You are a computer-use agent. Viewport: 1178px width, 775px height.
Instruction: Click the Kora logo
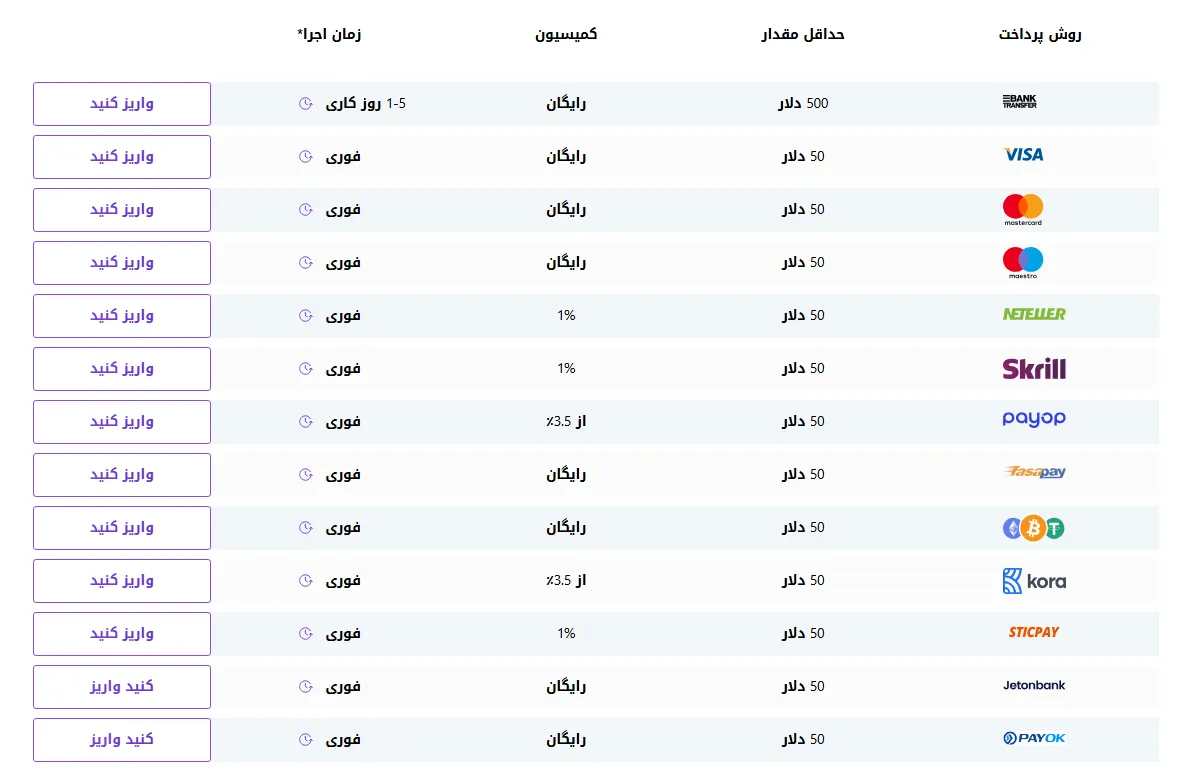click(1033, 581)
